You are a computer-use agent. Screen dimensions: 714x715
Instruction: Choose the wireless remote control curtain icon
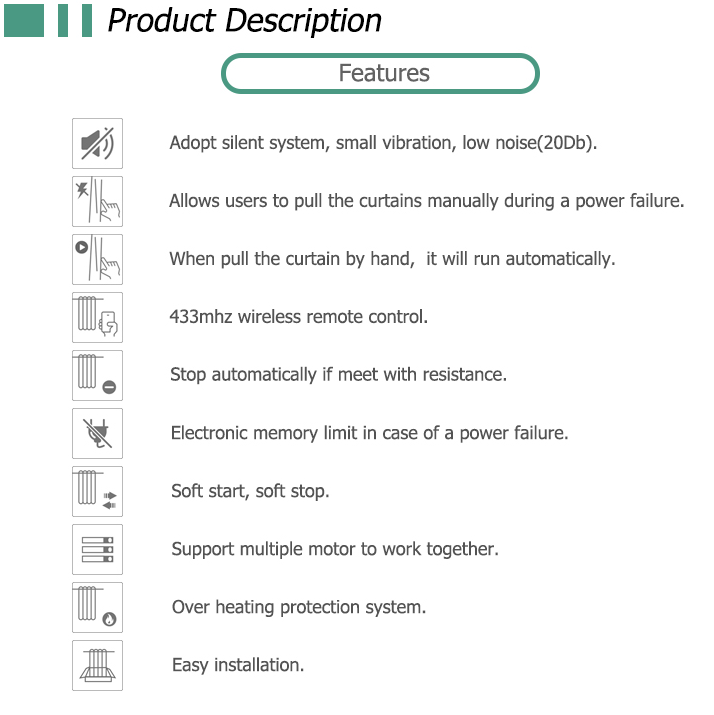97,317
